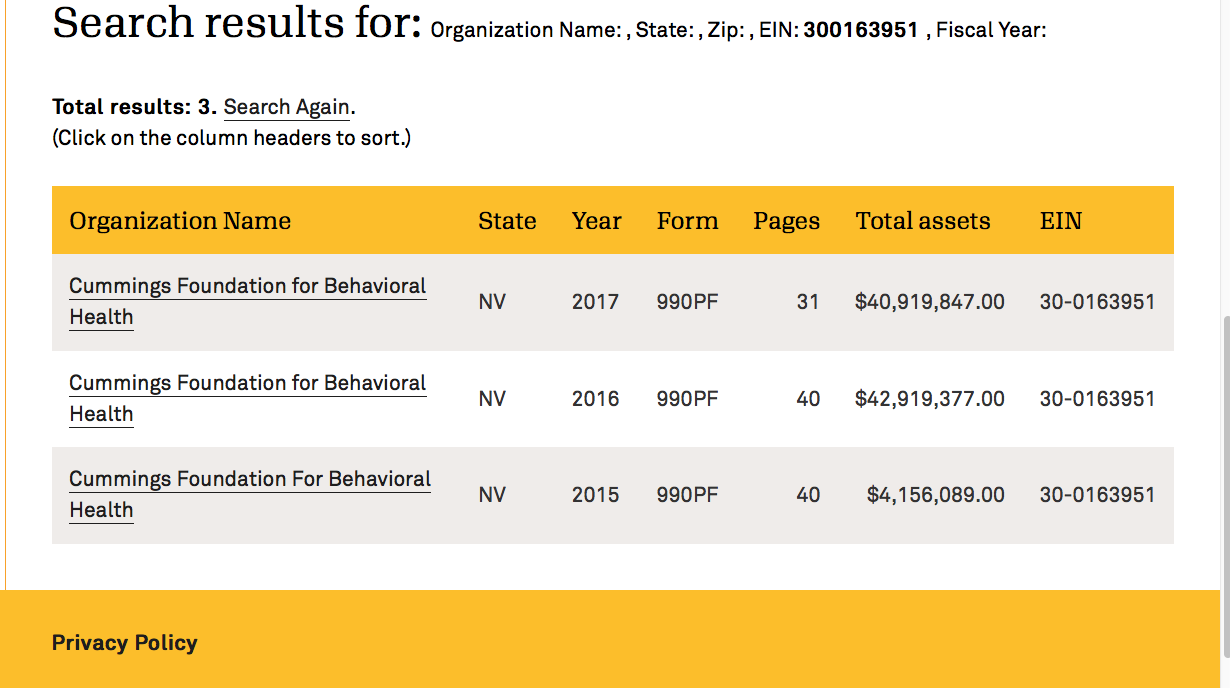Sort results by State column header
Image resolution: width=1230 pixels, height=688 pixels.
coord(507,221)
